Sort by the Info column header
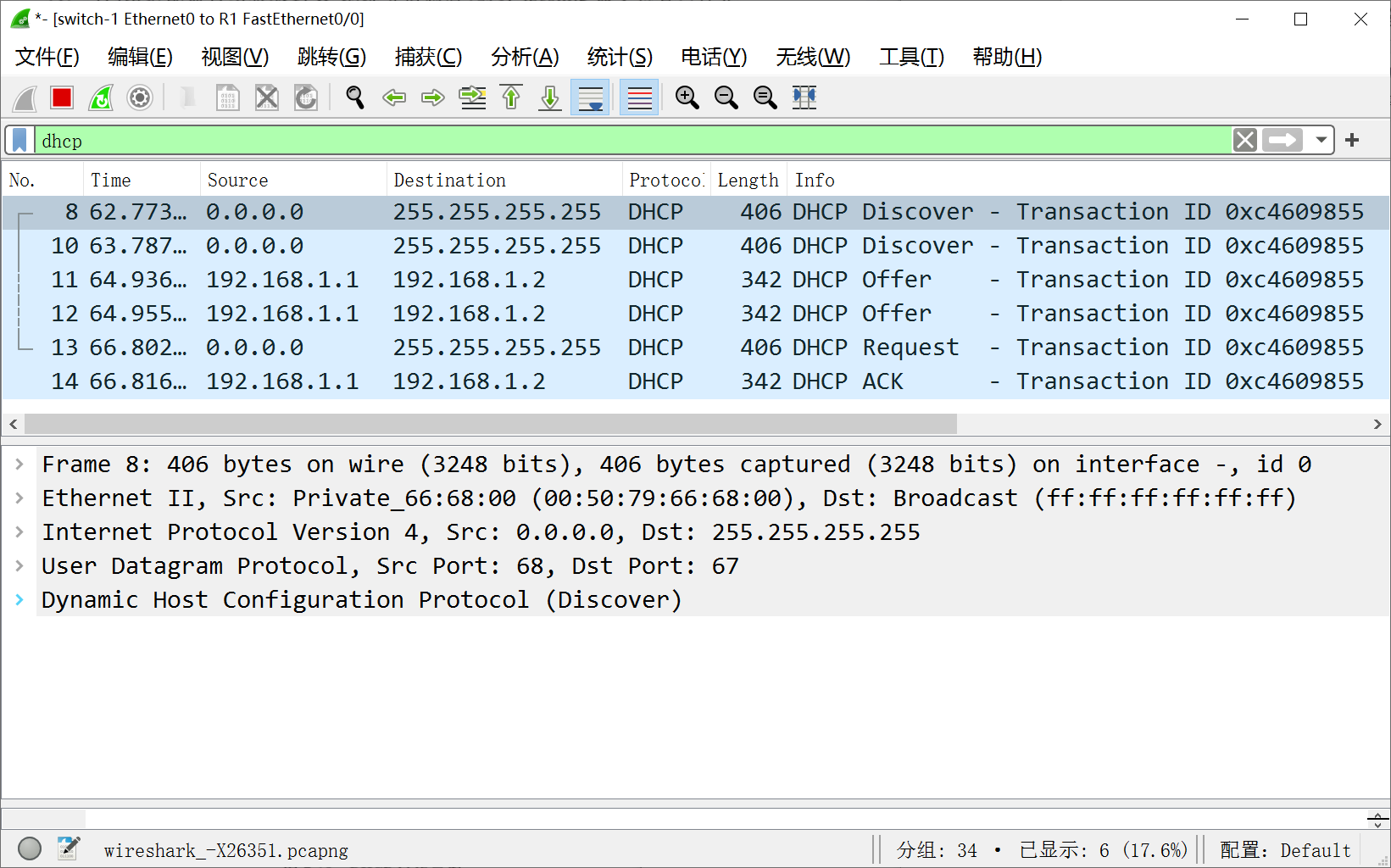This screenshot has height=868, width=1391. [1088, 180]
